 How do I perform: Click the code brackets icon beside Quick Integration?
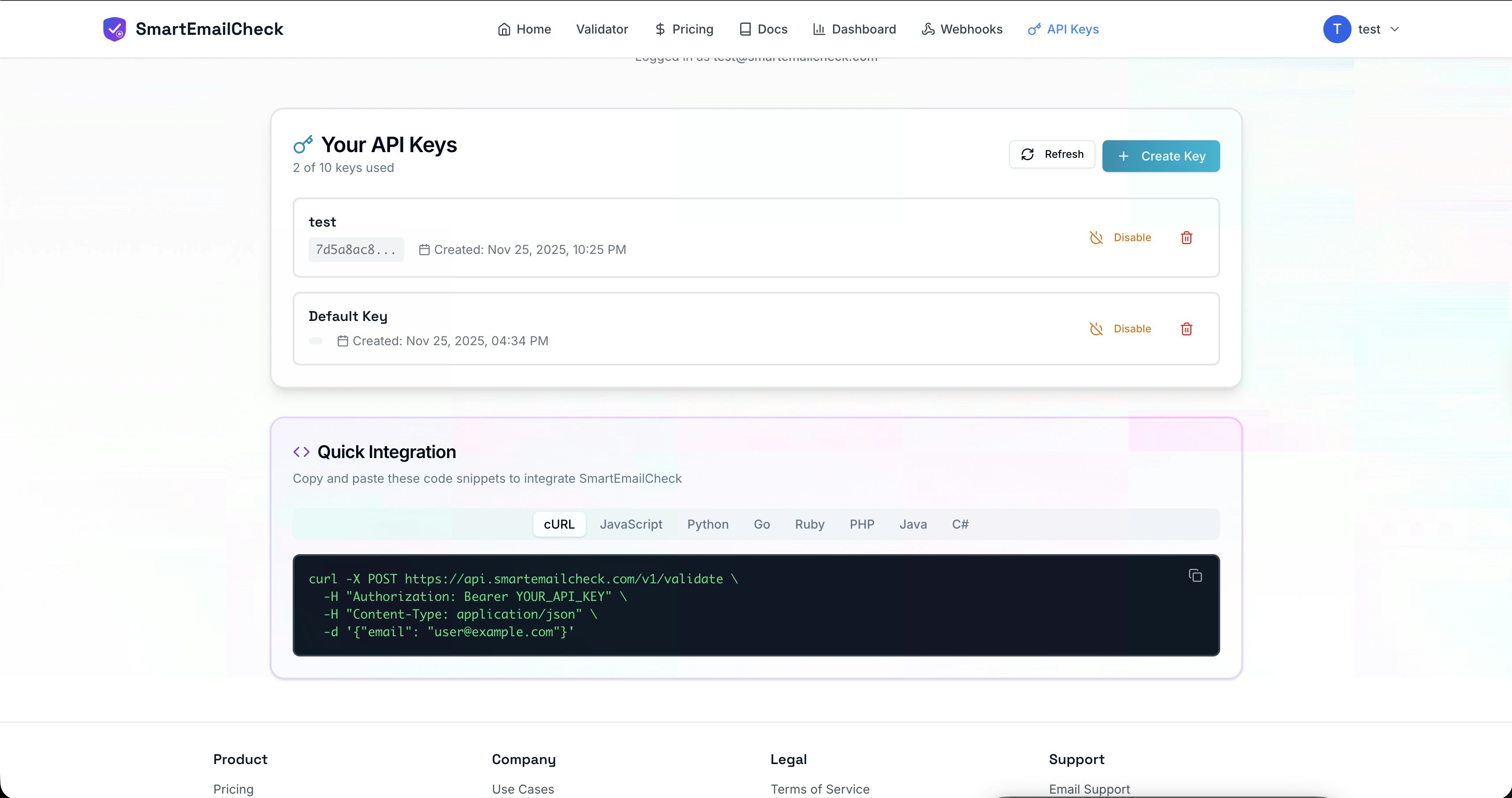pyautogui.click(x=301, y=451)
